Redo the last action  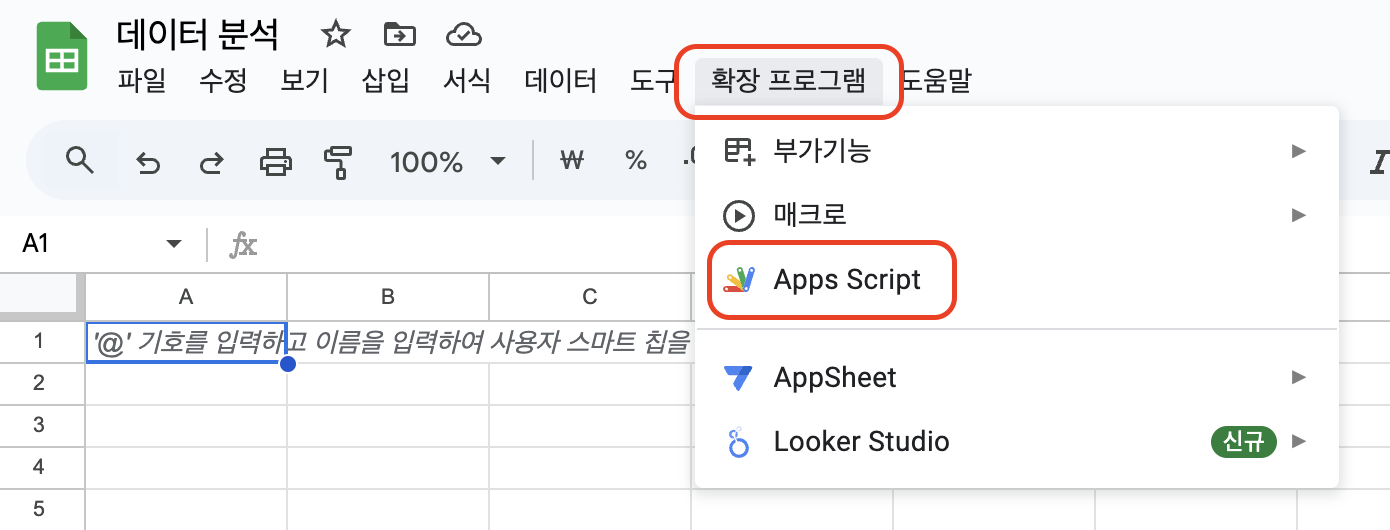tap(211, 161)
